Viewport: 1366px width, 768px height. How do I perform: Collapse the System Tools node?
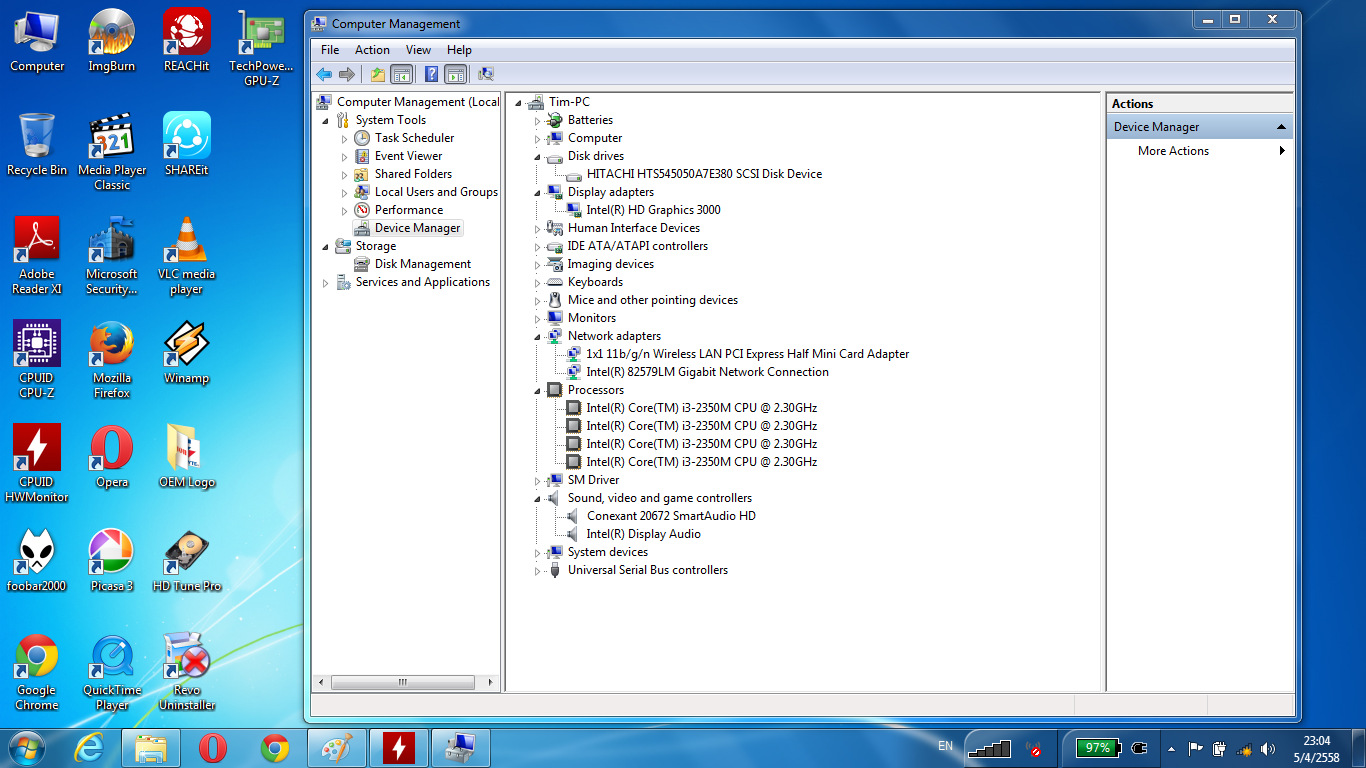coord(325,120)
